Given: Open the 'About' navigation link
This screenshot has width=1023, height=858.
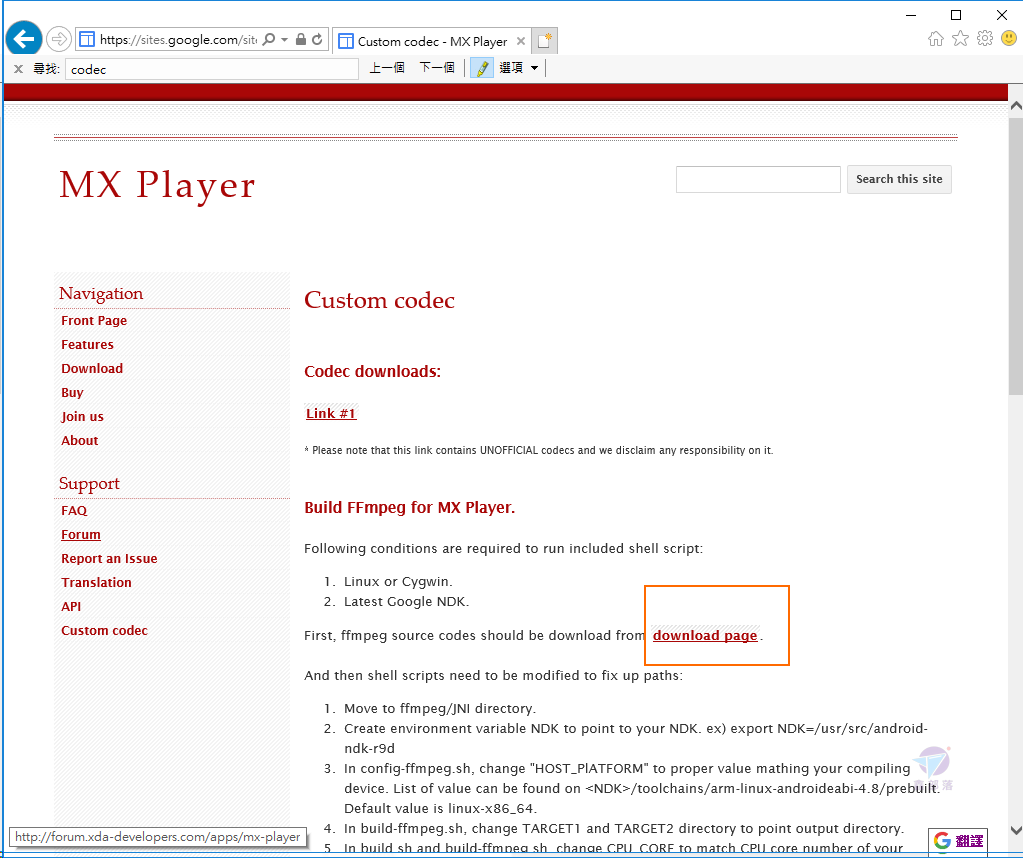Looking at the screenshot, I should (80, 440).
